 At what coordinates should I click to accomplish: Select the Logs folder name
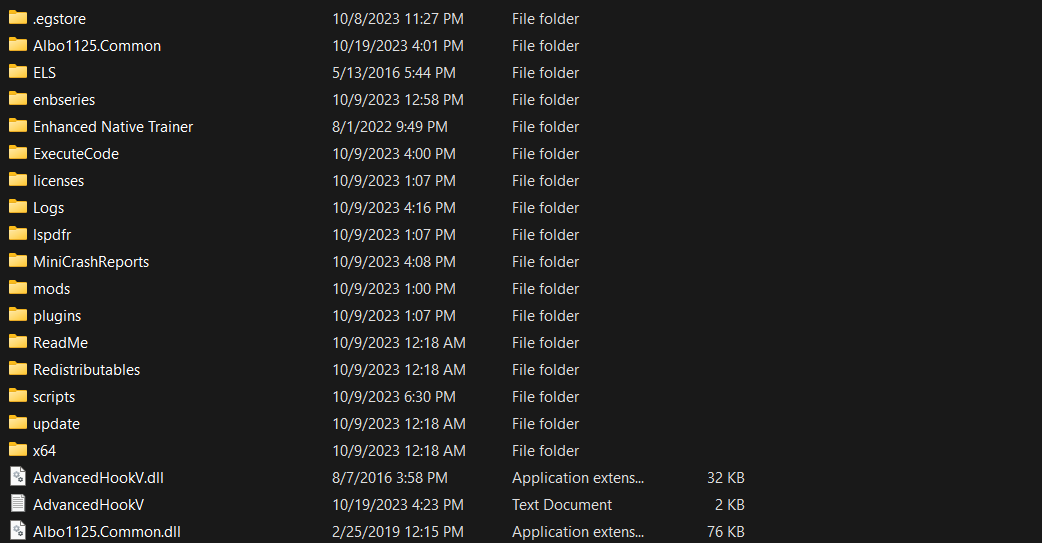tap(48, 208)
